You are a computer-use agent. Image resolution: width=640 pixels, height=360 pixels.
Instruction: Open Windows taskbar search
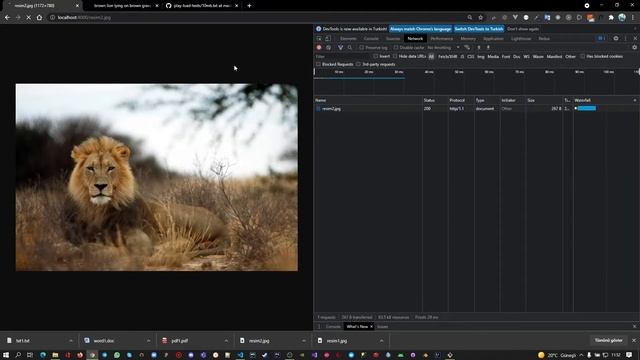click(x=18, y=355)
